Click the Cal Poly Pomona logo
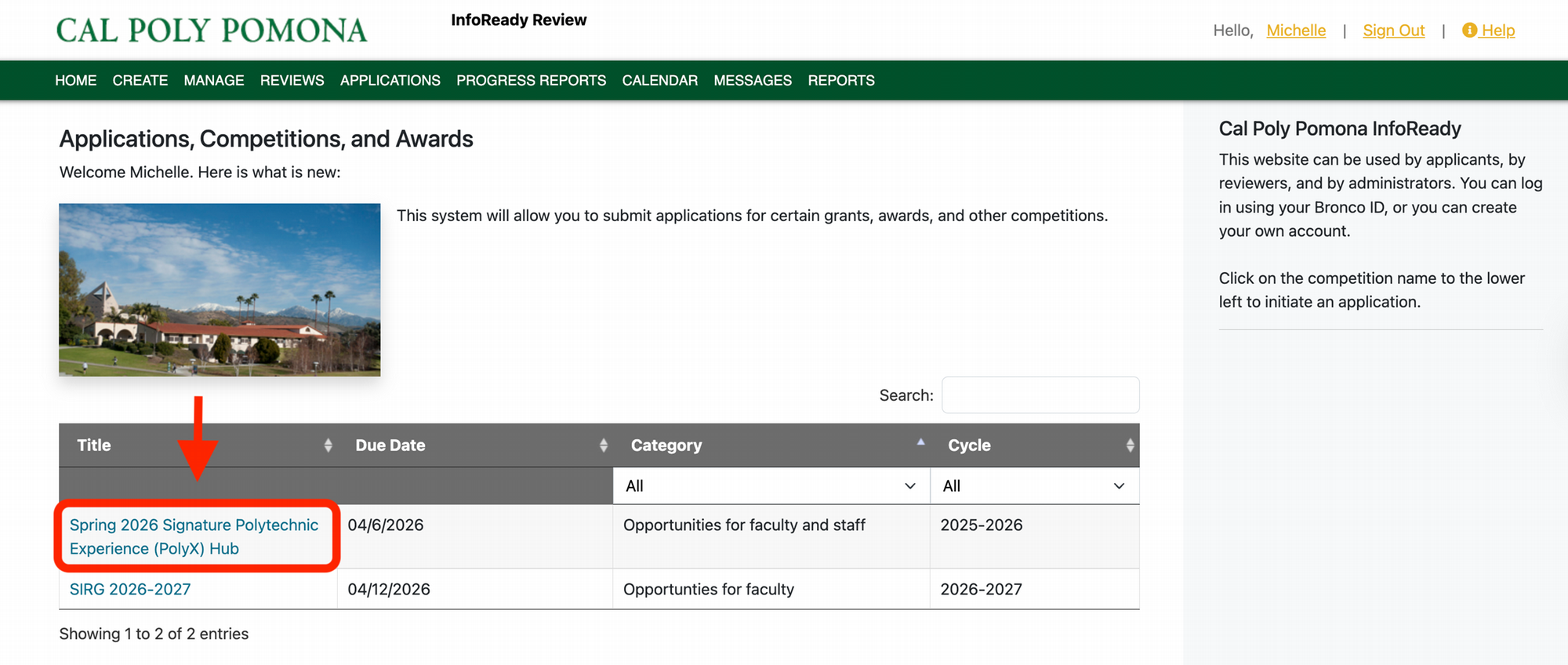Viewport: 1568px width, 665px height. (212, 31)
